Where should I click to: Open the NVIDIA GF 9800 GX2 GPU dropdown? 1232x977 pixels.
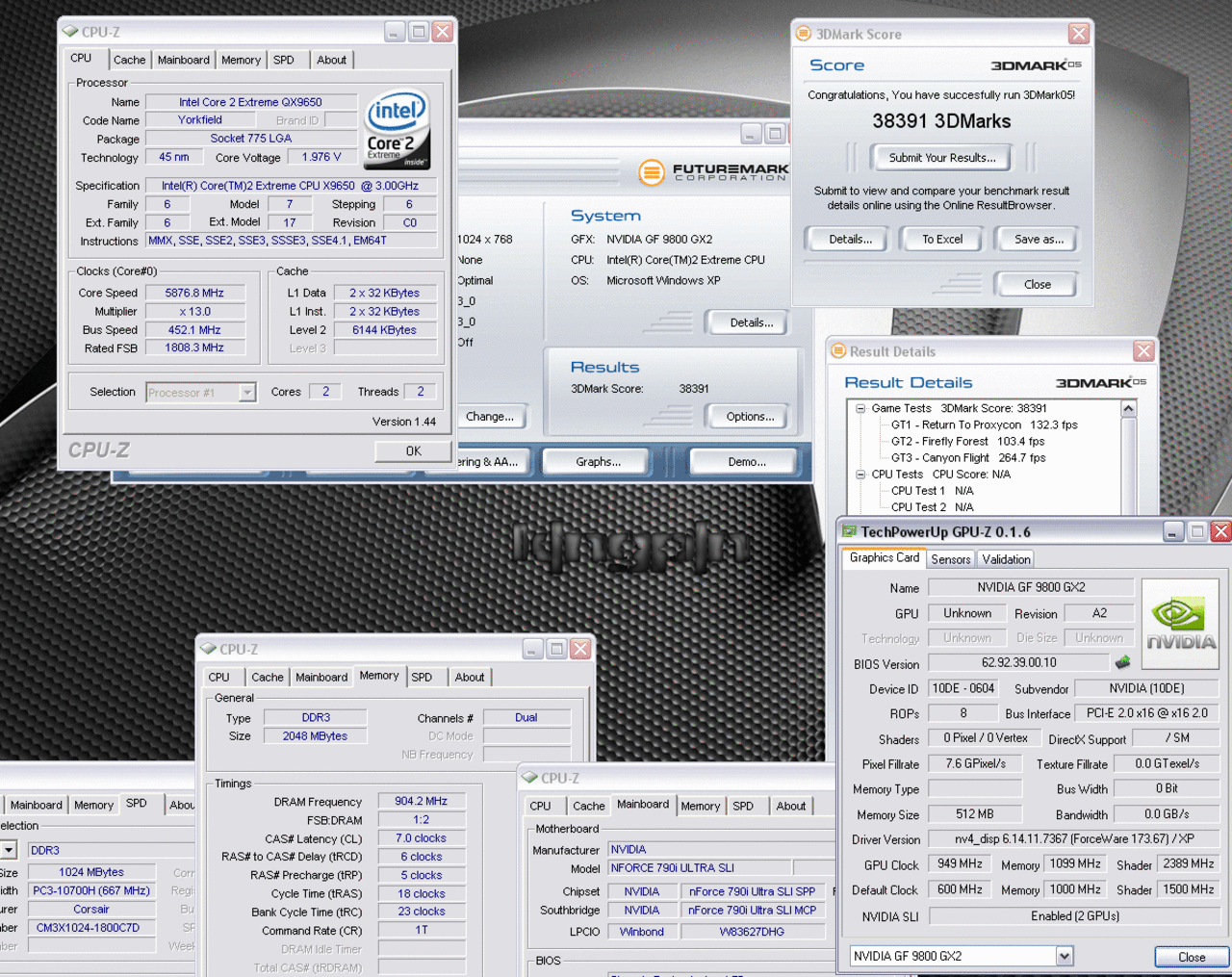click(1065, 956)
